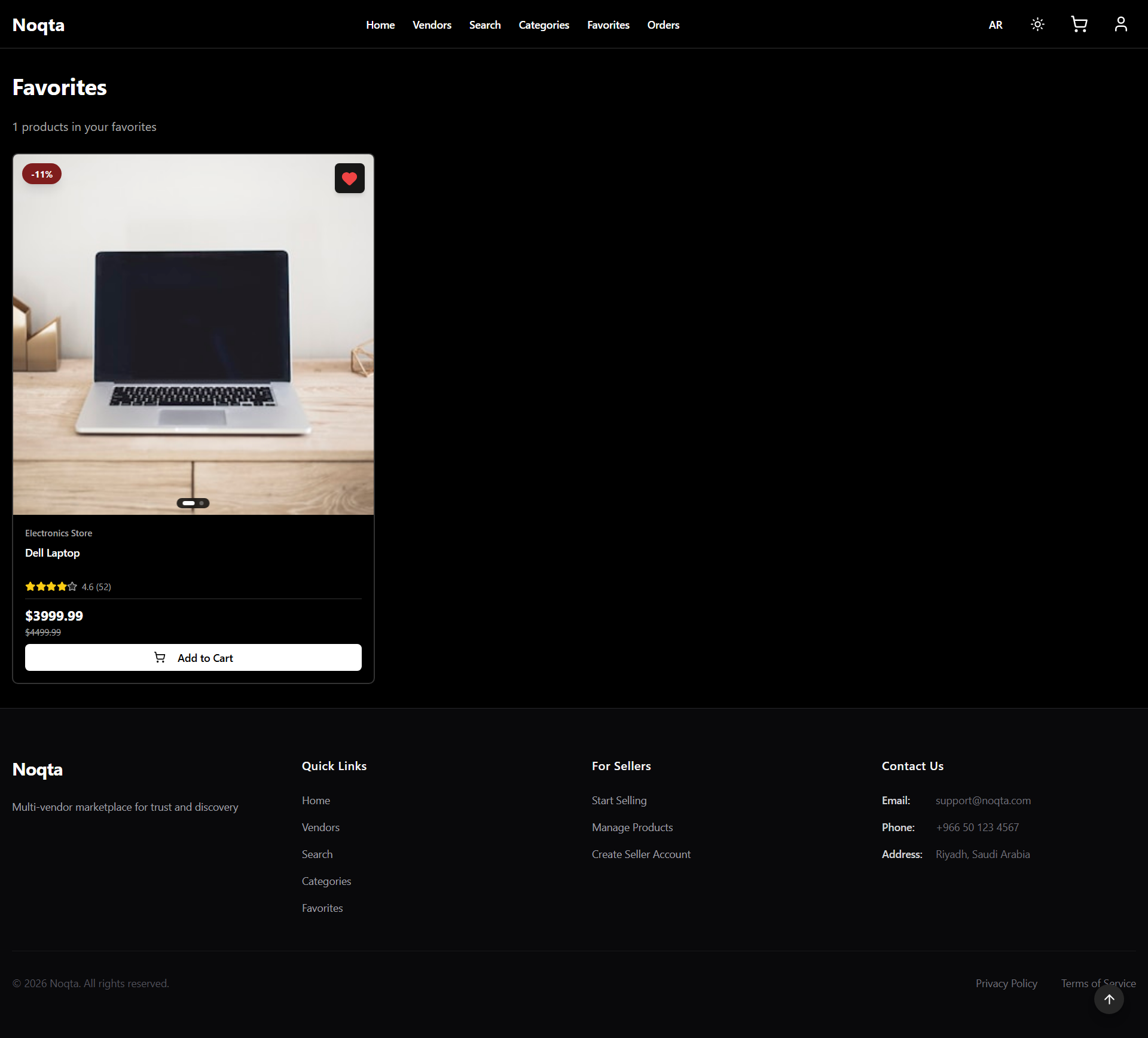Open Orders in the top navigation
Viewport: 1148px width, 1038px height.
tap(663, 25)
